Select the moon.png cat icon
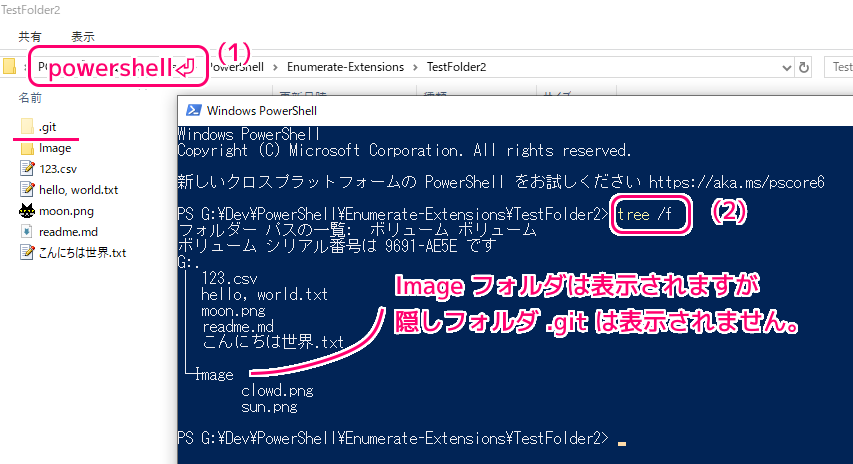The width and height of the screenshot is (853, 464). coord(27,210)
